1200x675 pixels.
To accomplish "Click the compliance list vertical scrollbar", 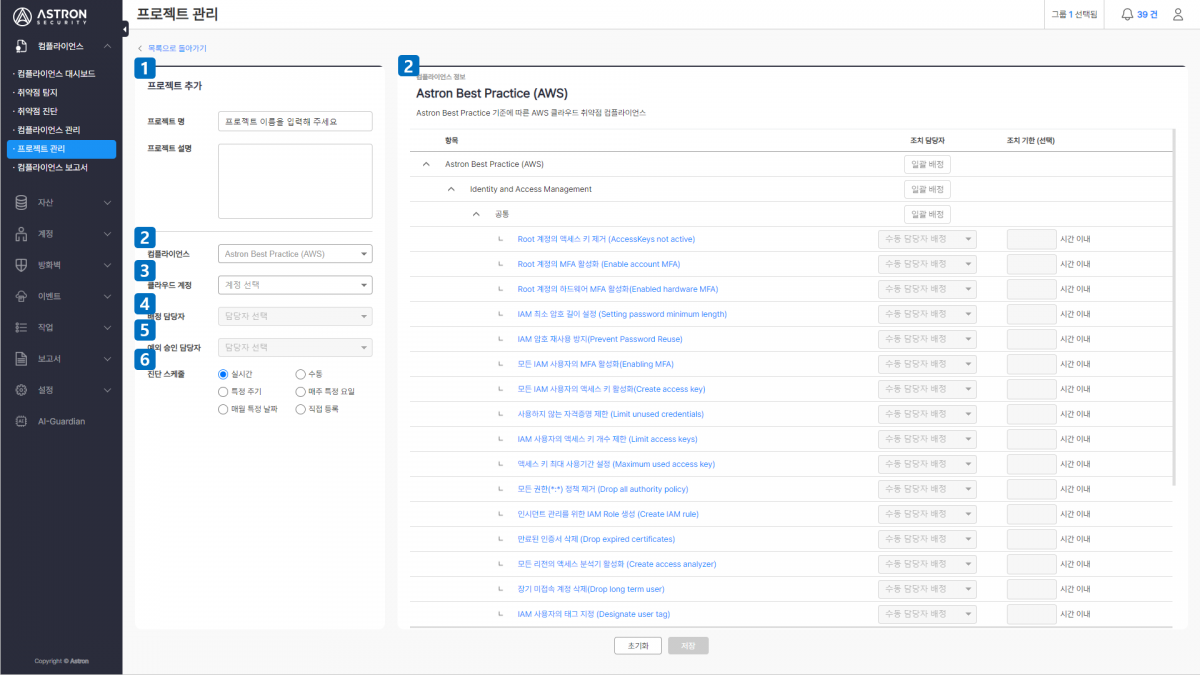I will (x=1174, y=306).
